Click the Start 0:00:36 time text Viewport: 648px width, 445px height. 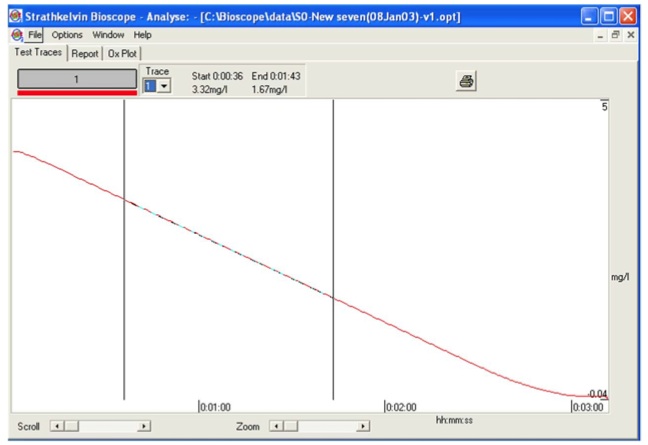coord(217,76)
